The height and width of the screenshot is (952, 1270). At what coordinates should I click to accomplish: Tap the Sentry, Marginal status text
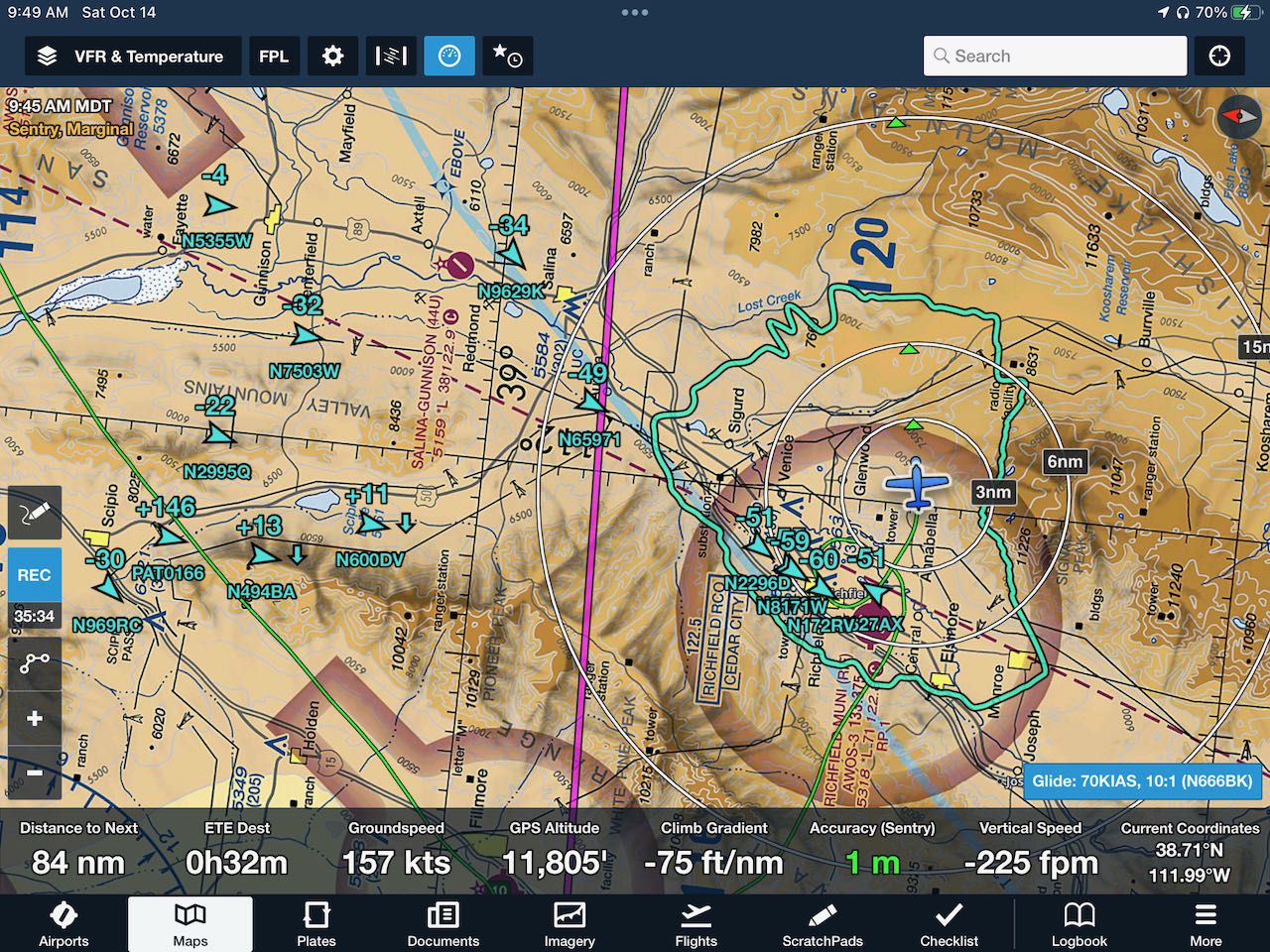[70, 129]
